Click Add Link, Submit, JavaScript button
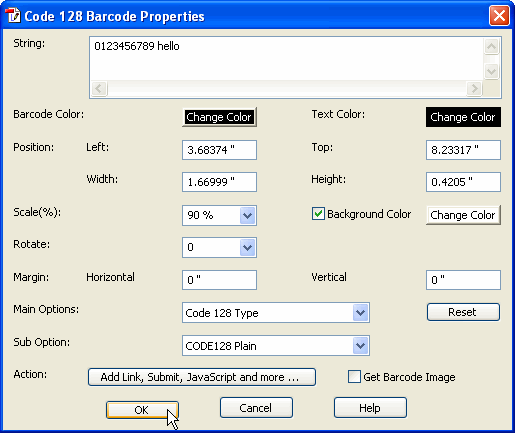The image size is (515, 433). click(x=202, y=377)
